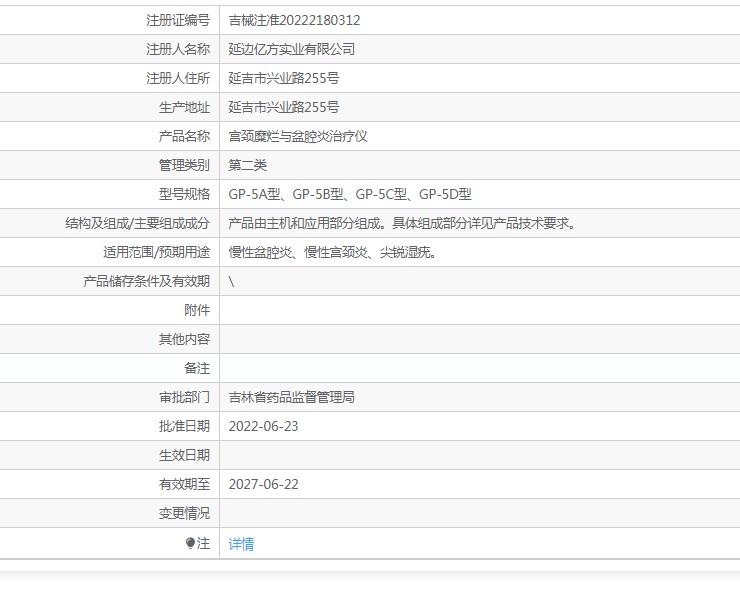Click the 慢性盆腔炎 intended use text
Image resolution: width=740 pixels, height=592 pixels.
tap(260, 253)
